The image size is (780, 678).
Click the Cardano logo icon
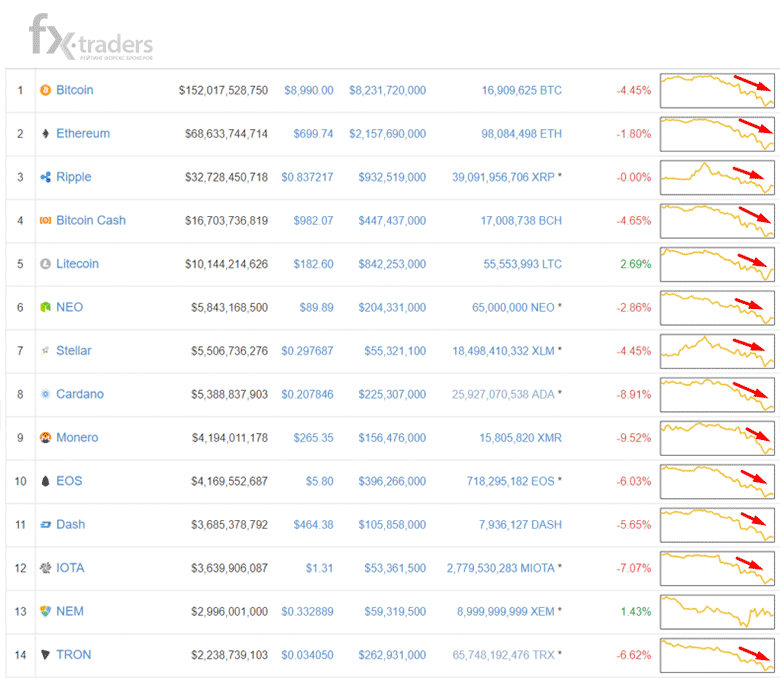click(x=45, y=394)
